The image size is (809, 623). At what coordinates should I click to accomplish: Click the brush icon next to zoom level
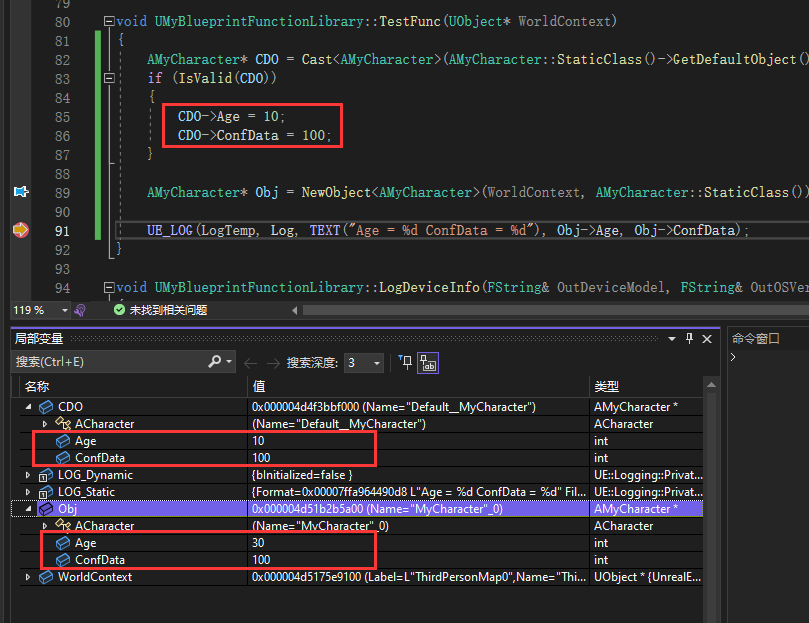pos(80,310)
